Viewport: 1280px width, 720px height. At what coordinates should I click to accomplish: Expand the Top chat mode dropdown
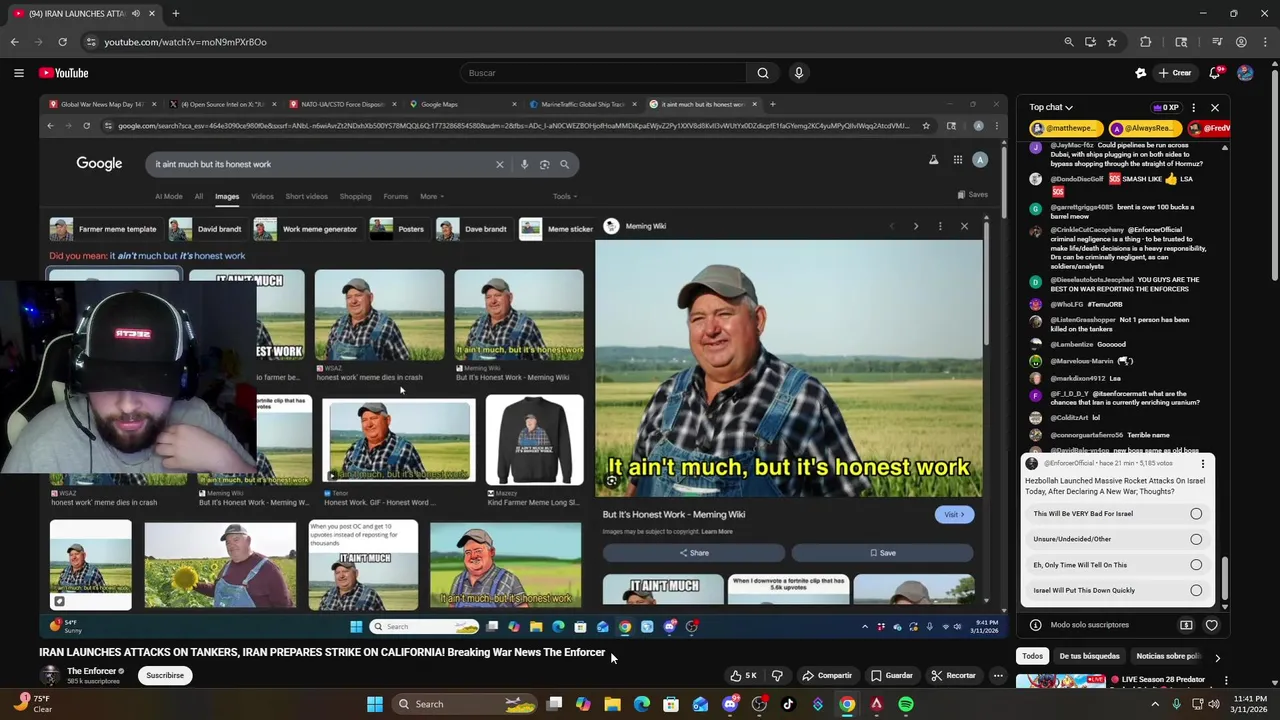coord(1051,107)
